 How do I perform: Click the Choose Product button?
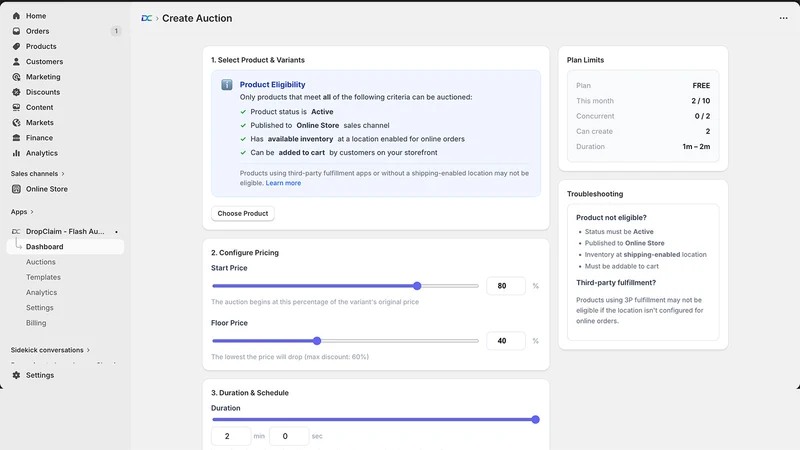[243, 213]
